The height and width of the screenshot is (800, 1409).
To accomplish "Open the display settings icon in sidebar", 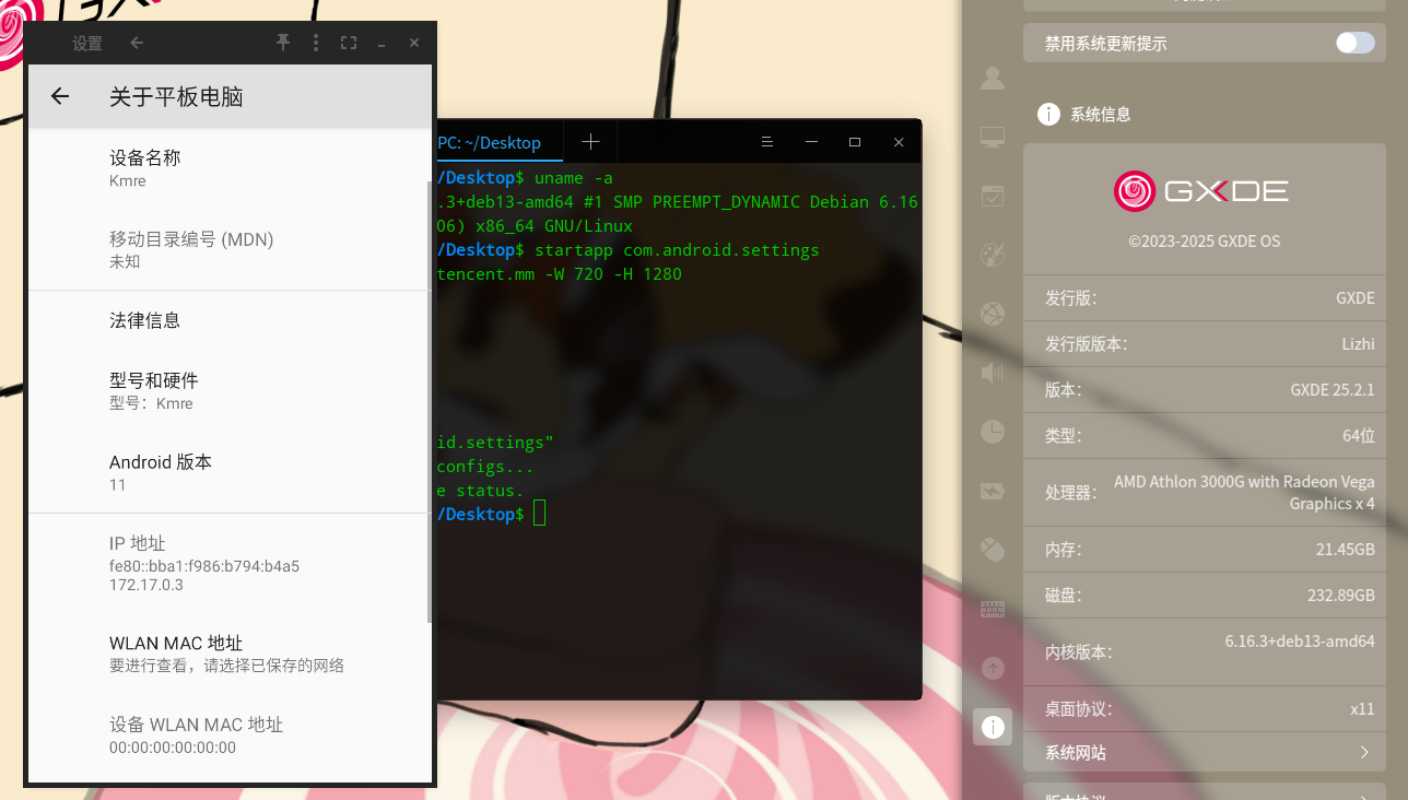I will pos(991,136).
